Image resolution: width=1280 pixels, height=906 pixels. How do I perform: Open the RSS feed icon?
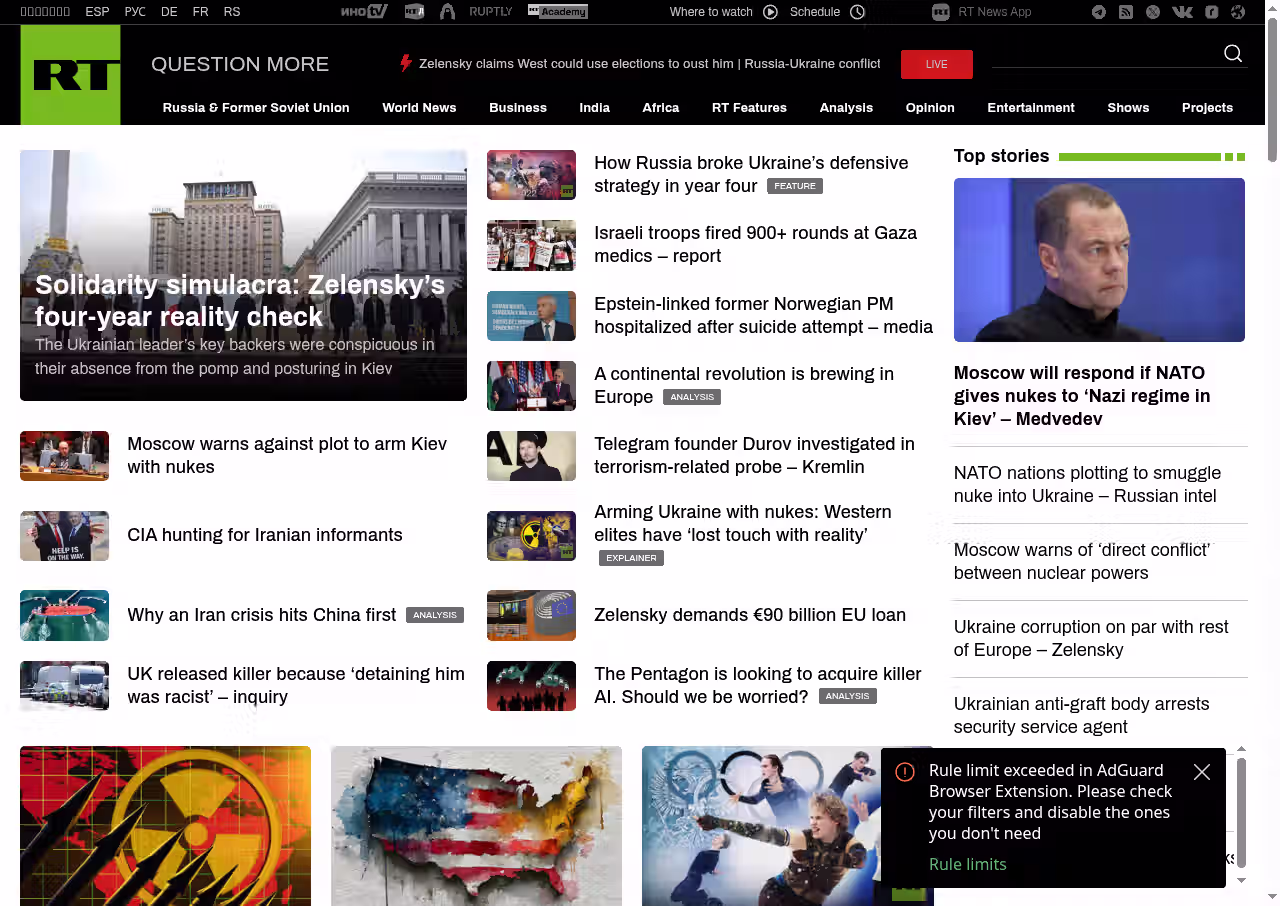[1126, 12]
